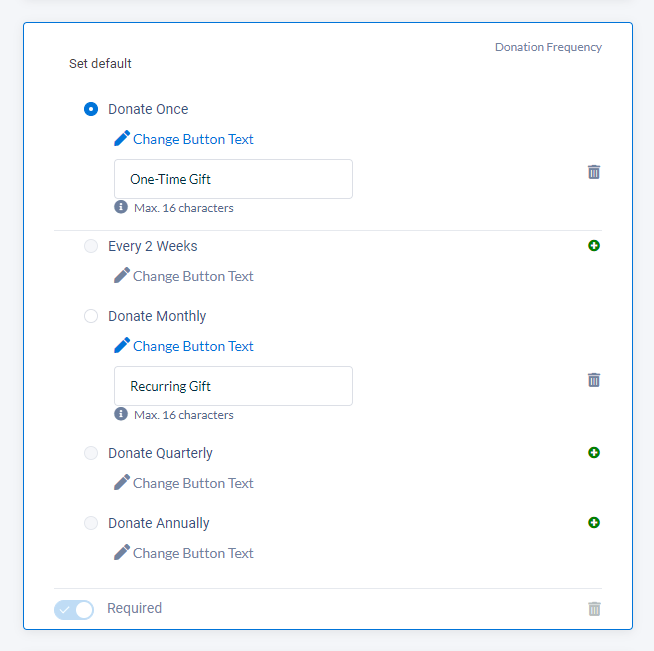Select Every 2 Weeks radio button
654x651 pixels.
pos(91,246)
